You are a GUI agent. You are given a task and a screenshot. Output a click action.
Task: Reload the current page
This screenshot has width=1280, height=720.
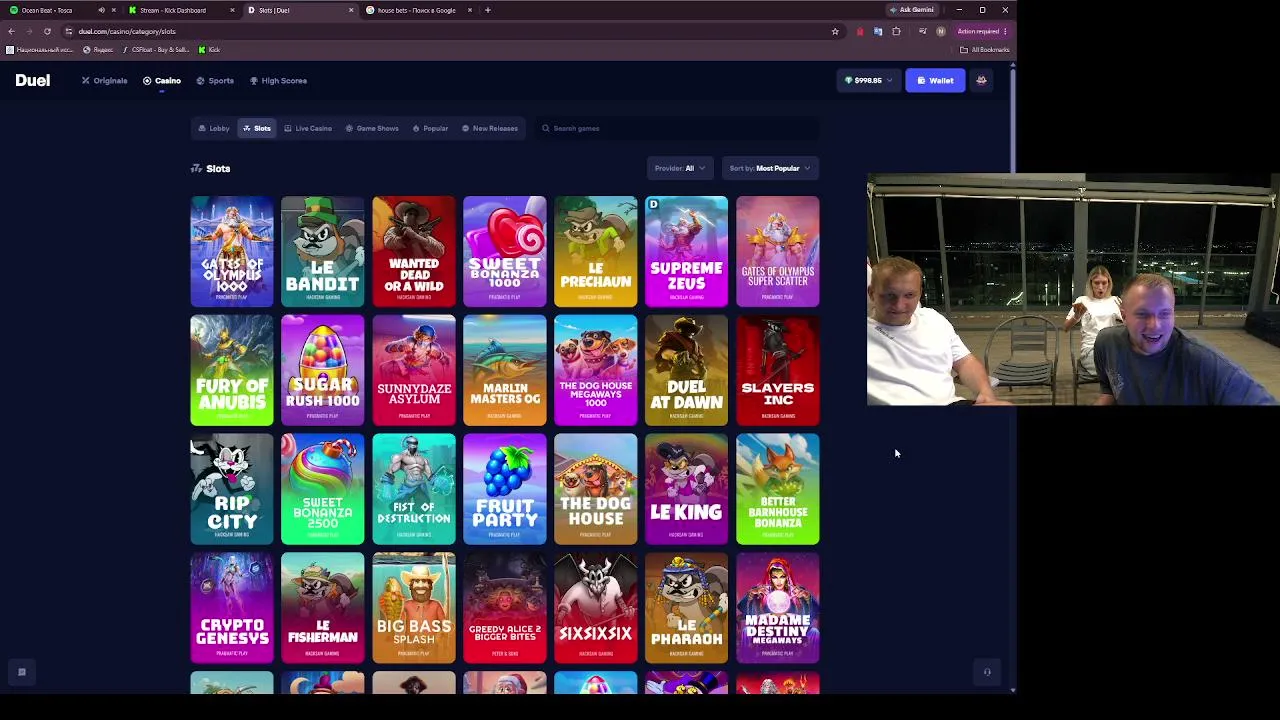point(47,31)
